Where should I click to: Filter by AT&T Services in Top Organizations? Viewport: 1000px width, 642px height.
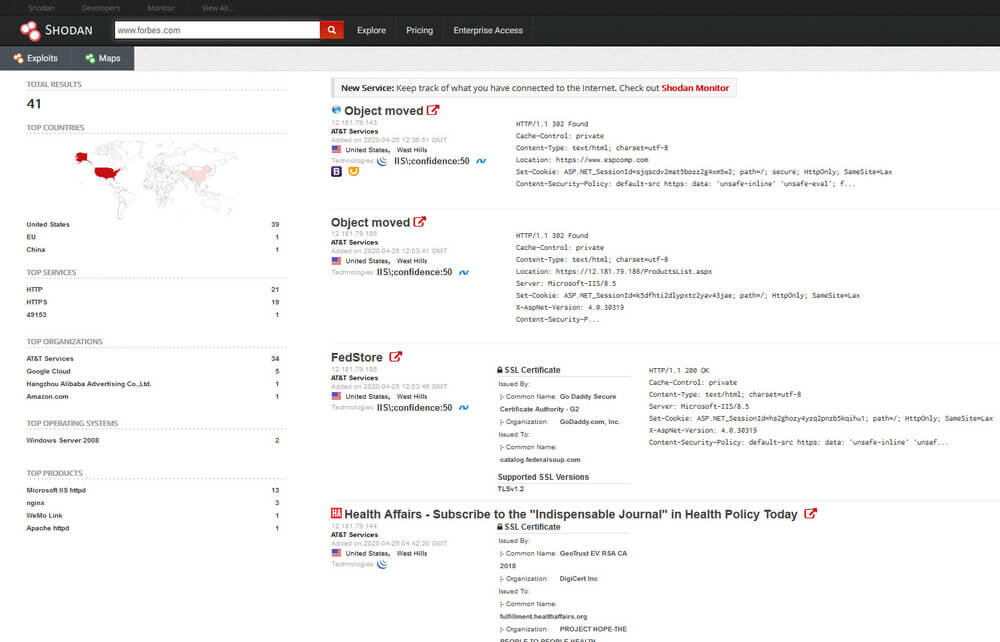(x=50, y=359)
